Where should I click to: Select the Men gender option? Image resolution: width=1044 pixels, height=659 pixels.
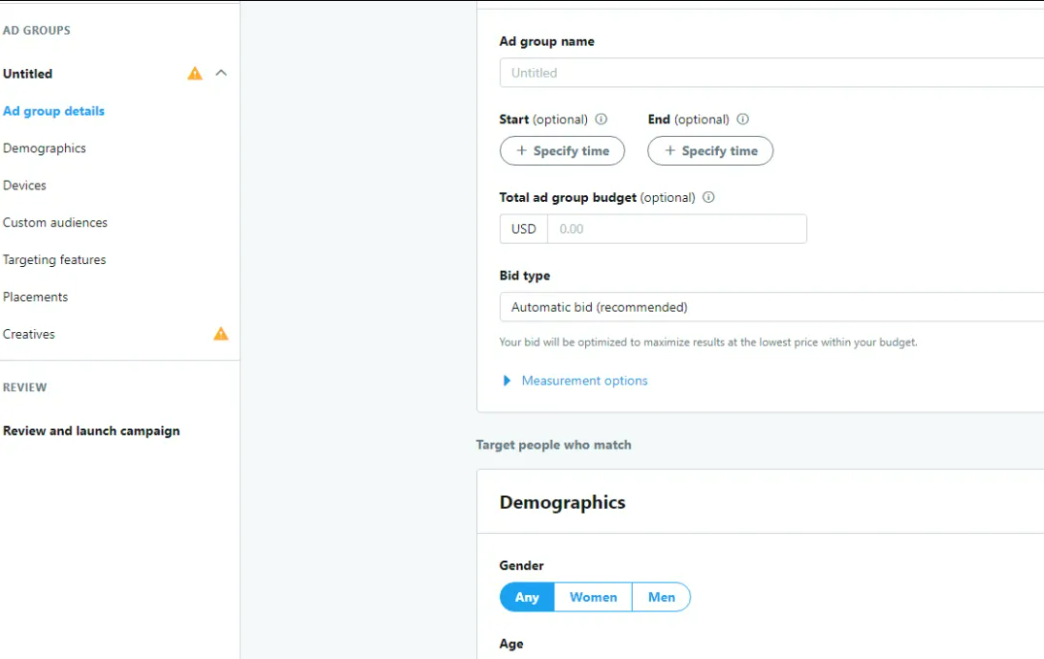[662, 597]
